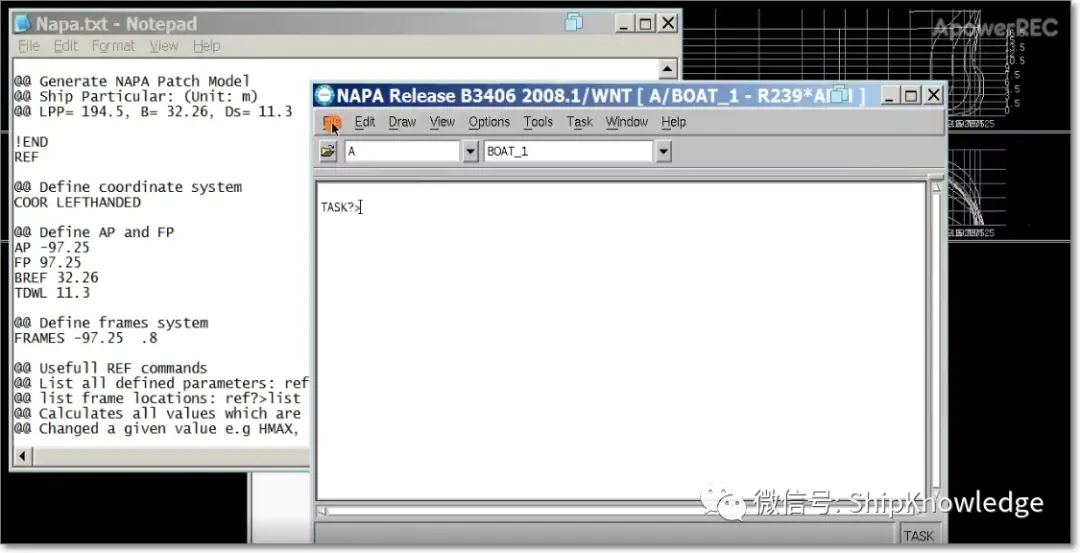1080x553 pixels.
Task: Click the open-folder icon in NAPA toolbar
Action: pos(328,151)
